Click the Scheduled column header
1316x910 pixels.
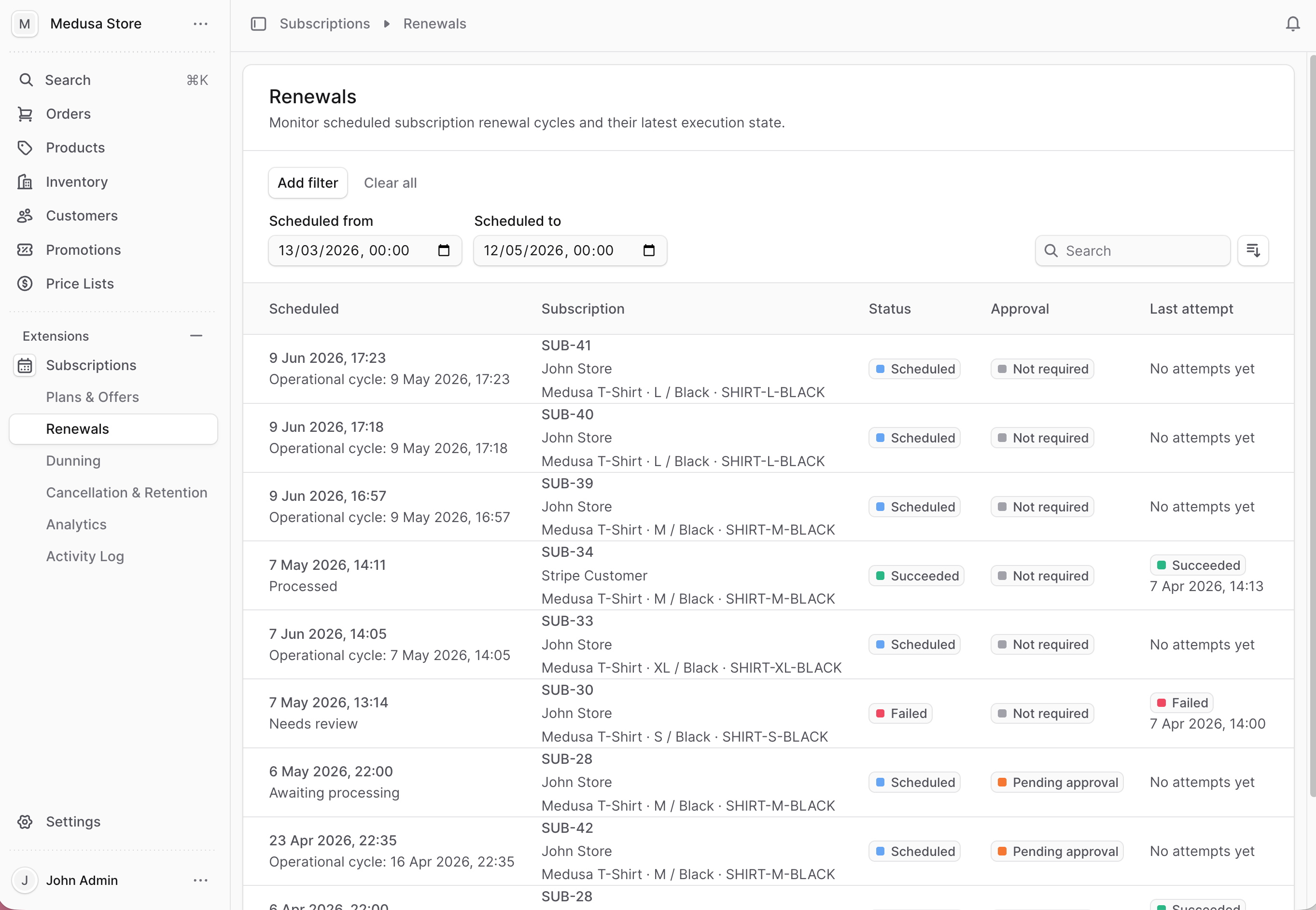(304, 309)
